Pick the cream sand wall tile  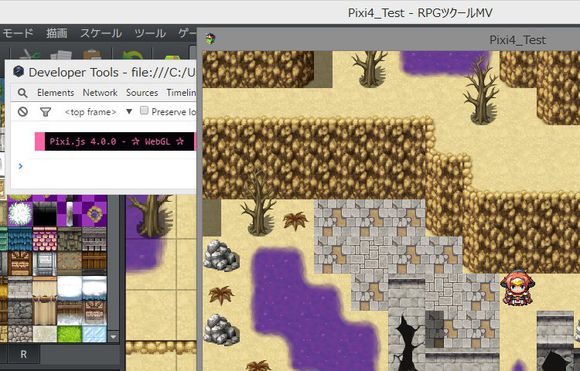(45, 289)
